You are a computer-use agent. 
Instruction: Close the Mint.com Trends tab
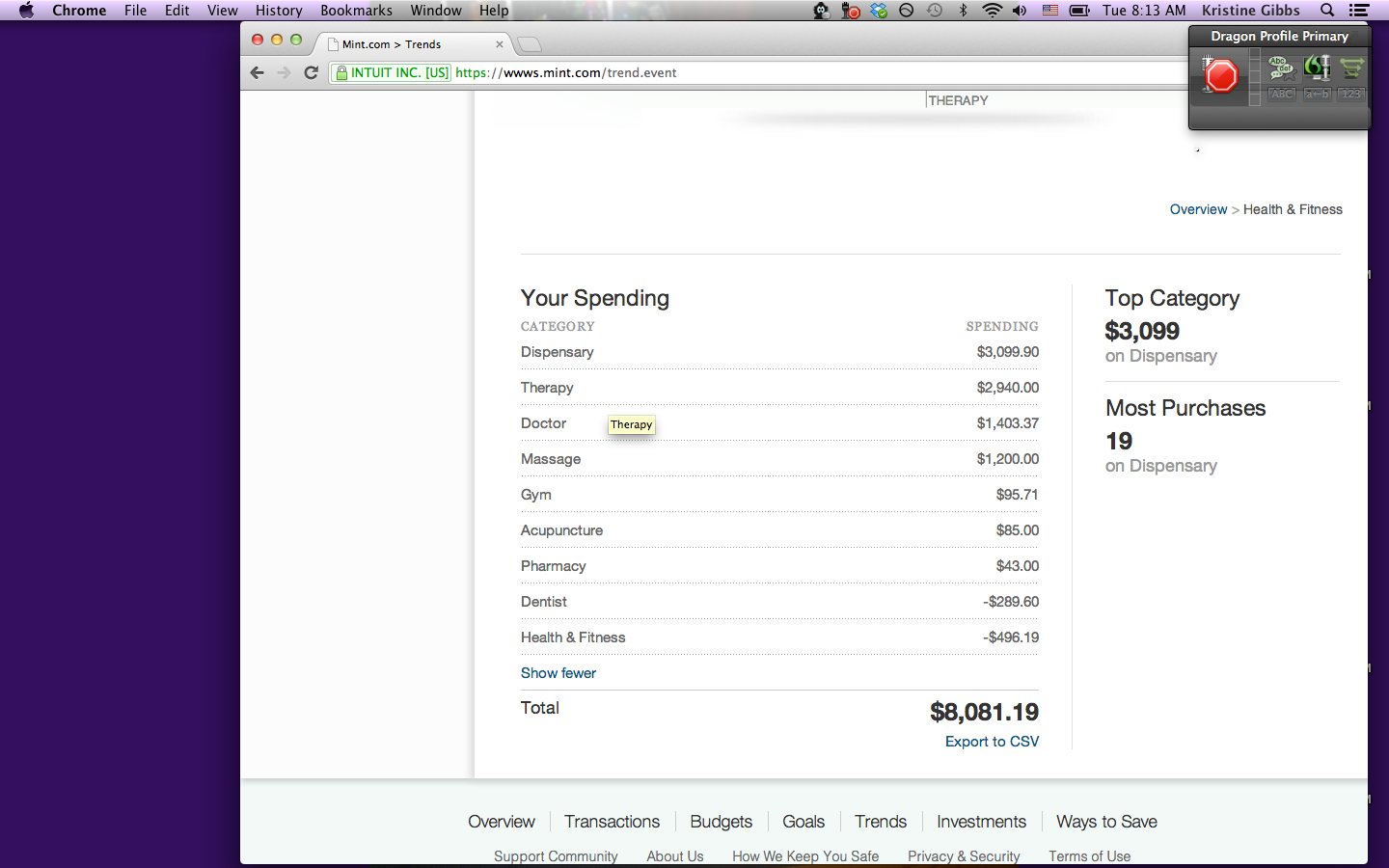pos(500,44)
